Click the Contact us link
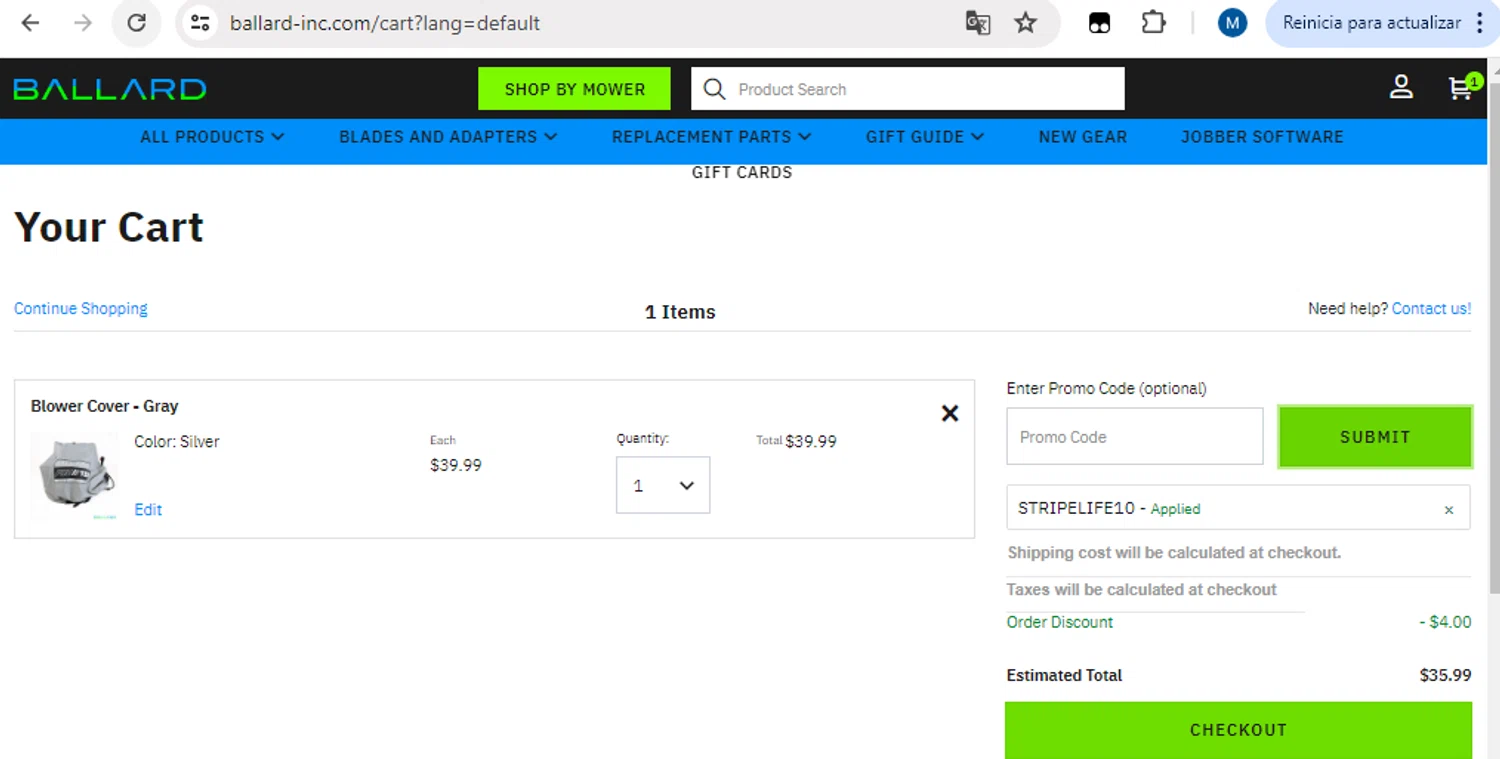 pos(1431,308)
